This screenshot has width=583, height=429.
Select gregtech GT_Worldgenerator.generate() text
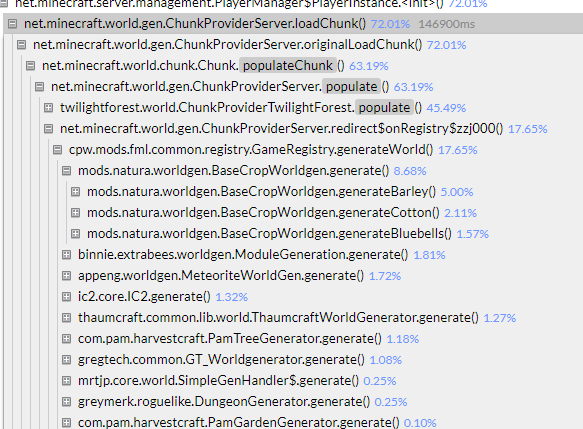click(x=221, y=360)
